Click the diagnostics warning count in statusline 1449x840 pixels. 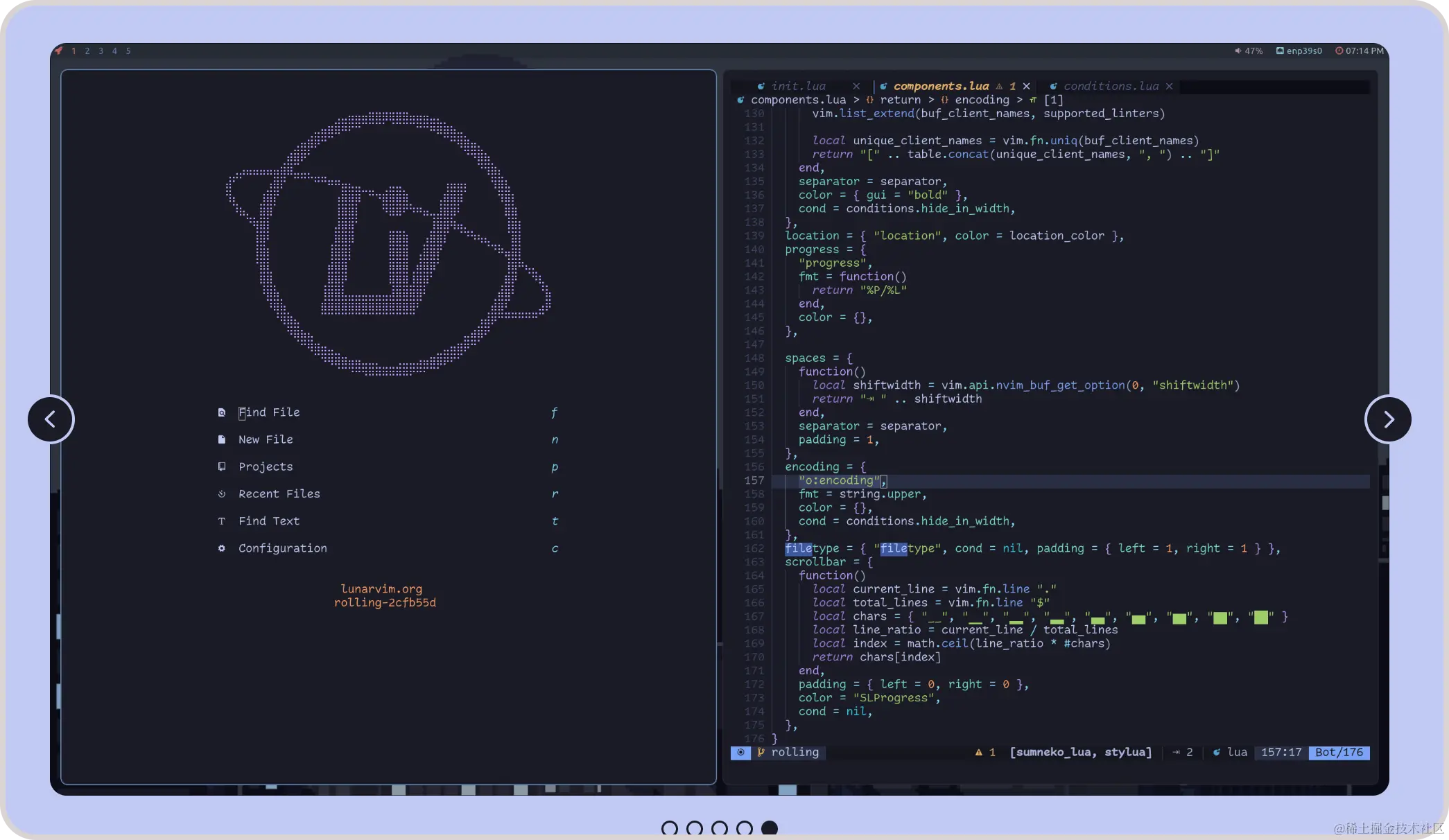985,753
